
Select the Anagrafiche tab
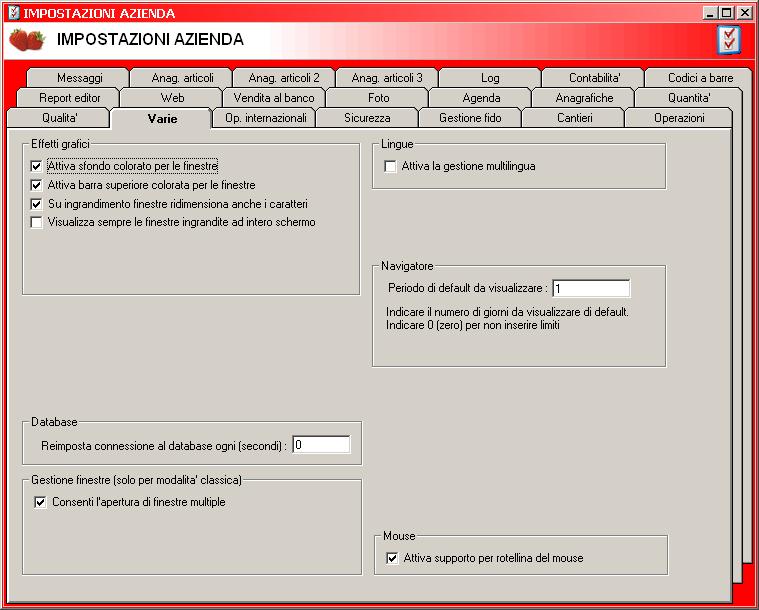(x=583, y=98)
